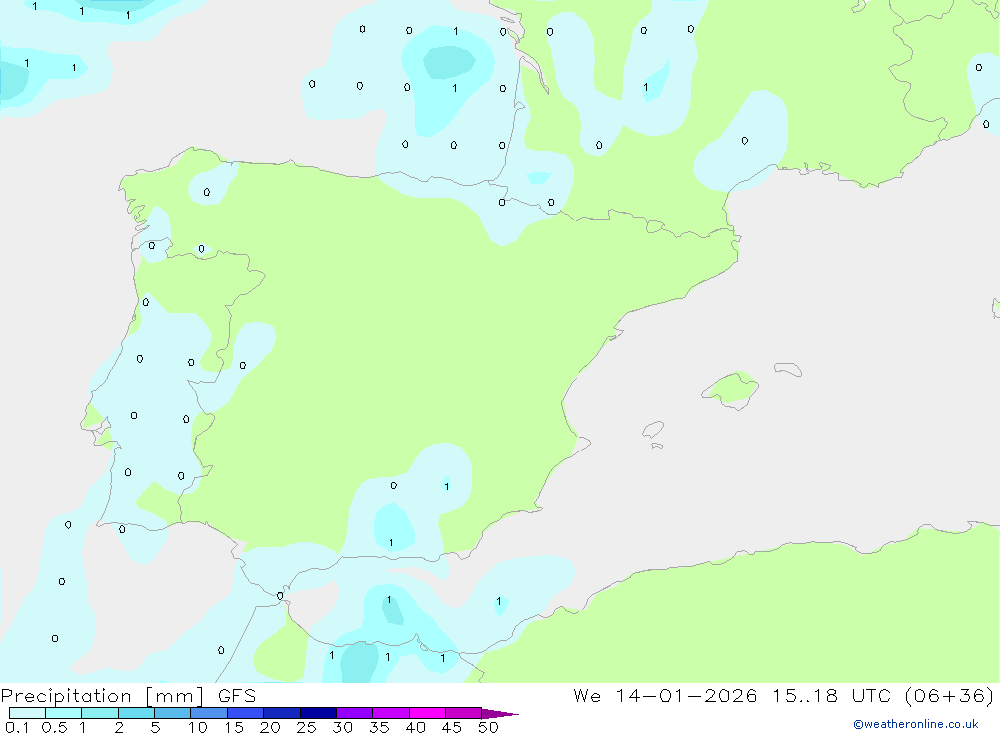Click the 30–35 mm purple legend swatch
Image resolution: width=1000 pixels, height=733 pixels.
coord(355,713)
